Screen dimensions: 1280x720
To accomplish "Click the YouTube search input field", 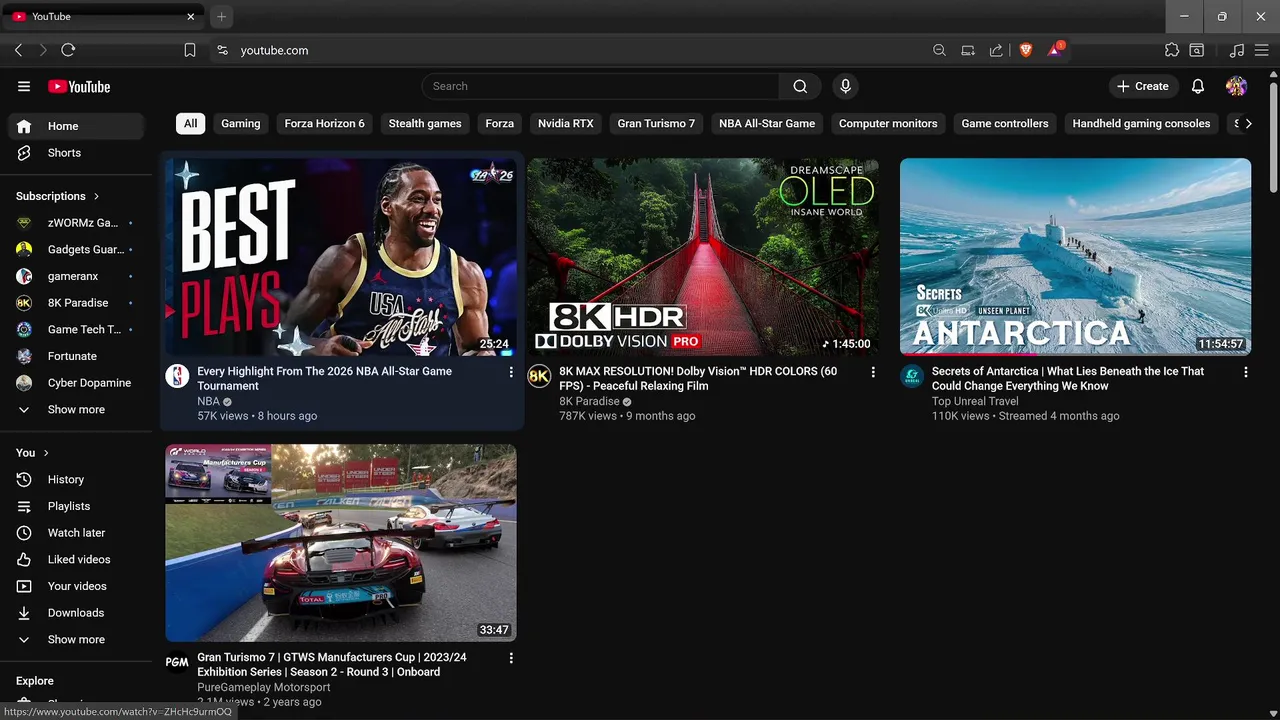I will (x=600, y=87).
